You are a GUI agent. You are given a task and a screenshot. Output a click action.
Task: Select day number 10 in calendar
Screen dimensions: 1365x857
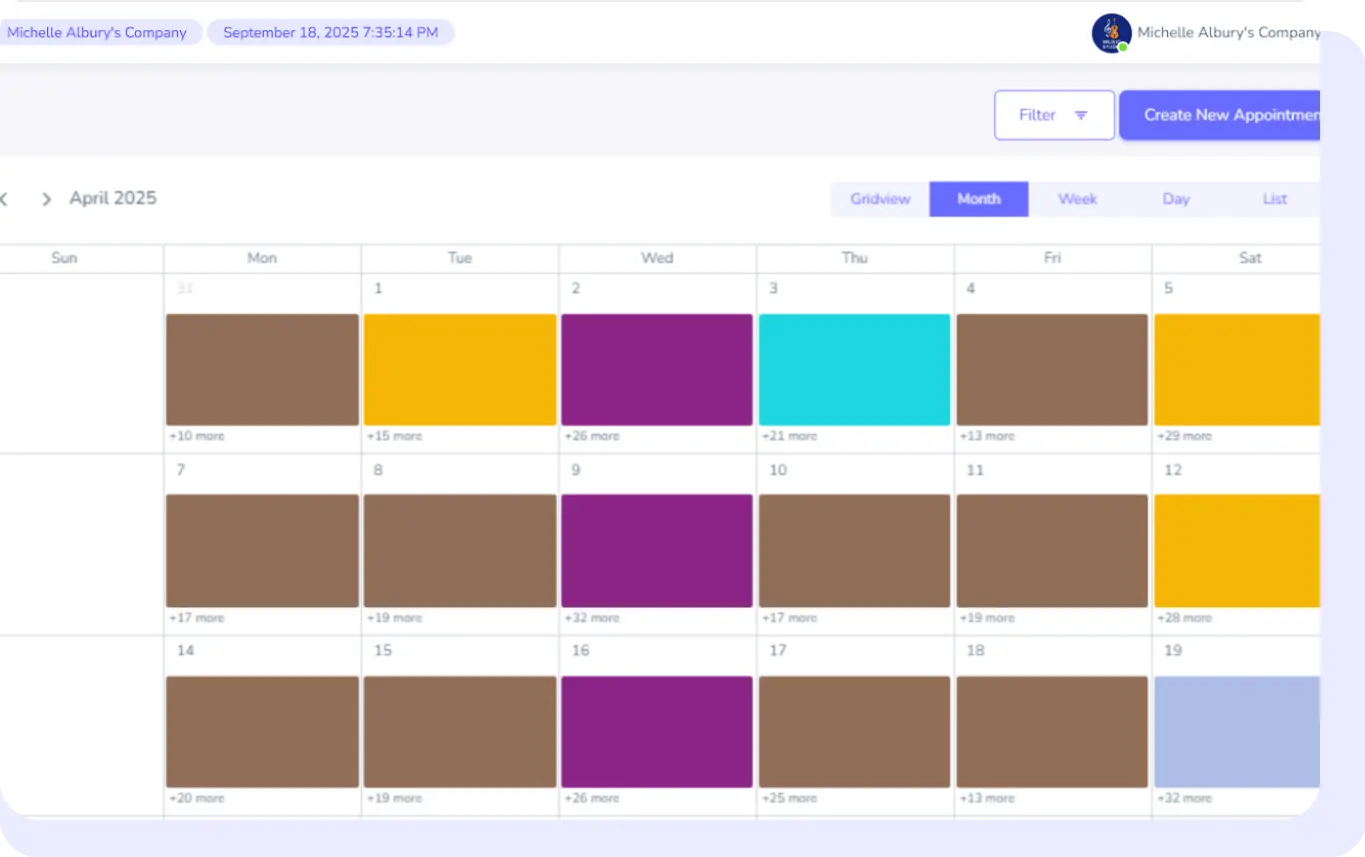point(778,470)
